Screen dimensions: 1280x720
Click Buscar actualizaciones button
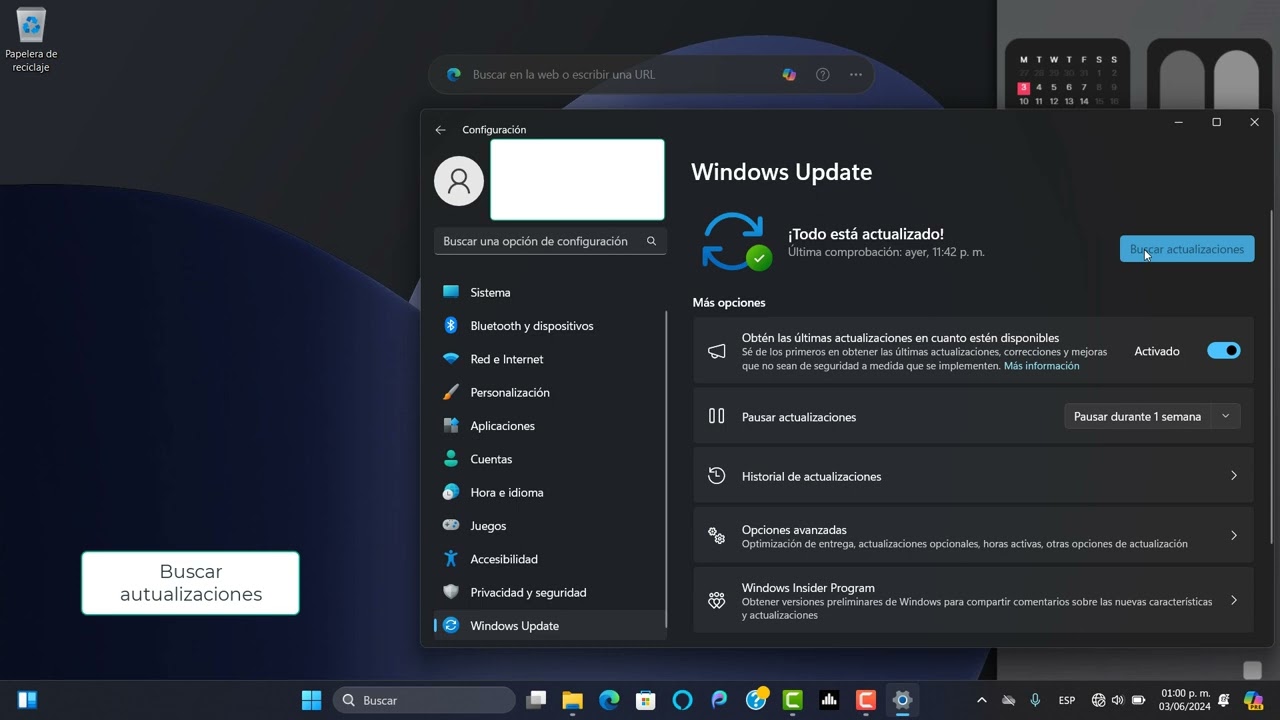coord(1187,249)
